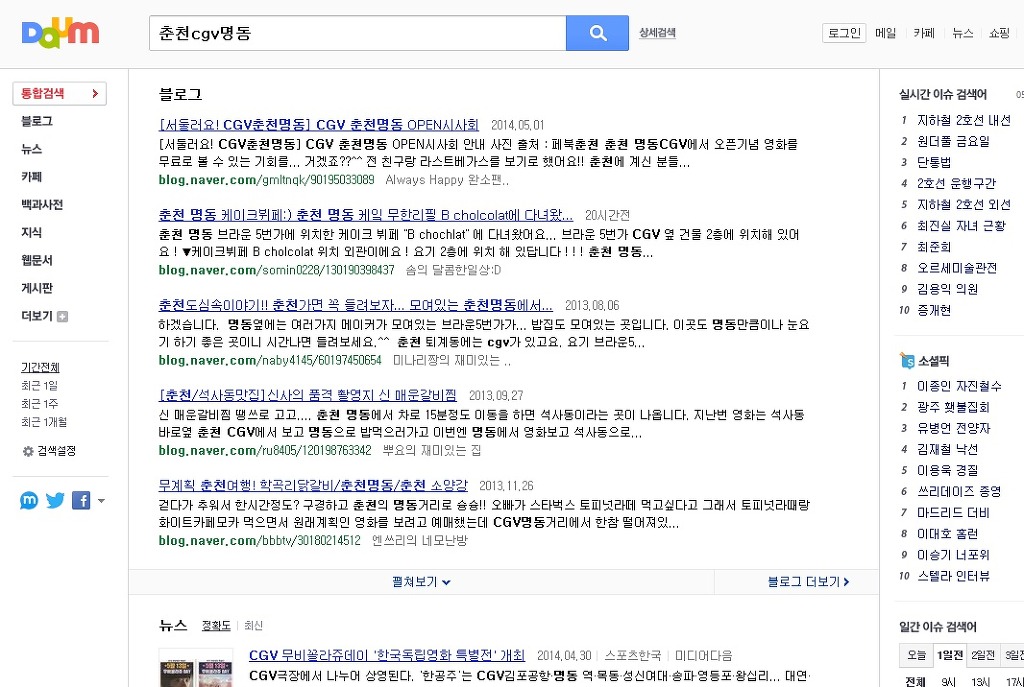Share via the Twitter bird icon
This screenshot has width=1024, height=687.
[56, 501]
